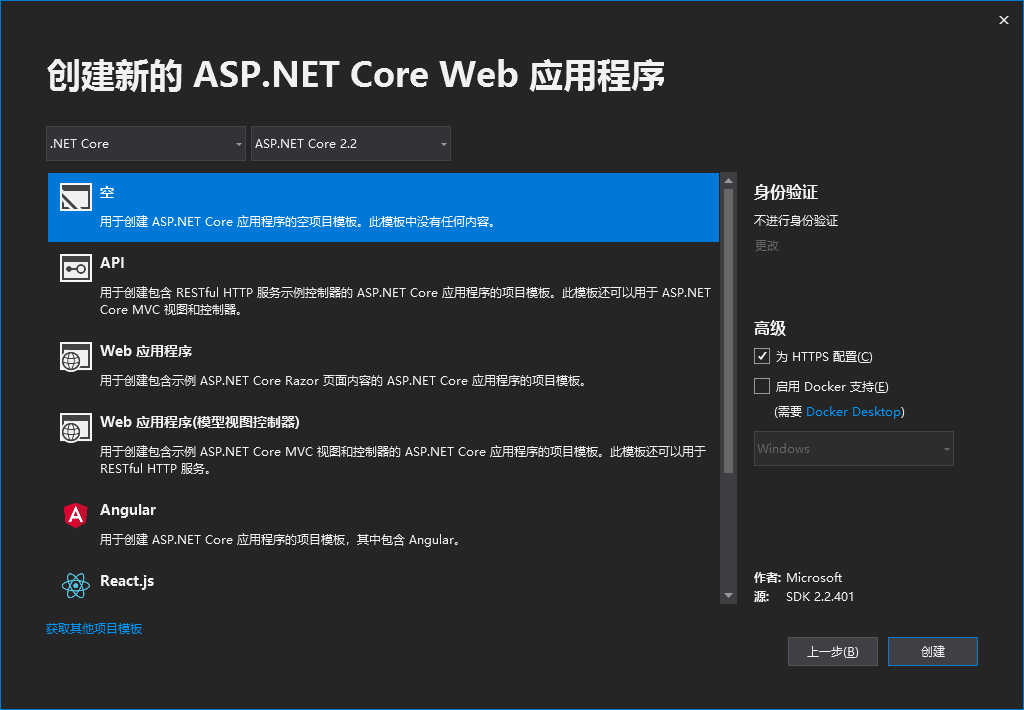
Task: Open the ASP.NET Core 2.2 version dropdown
Action: (351, 144)
